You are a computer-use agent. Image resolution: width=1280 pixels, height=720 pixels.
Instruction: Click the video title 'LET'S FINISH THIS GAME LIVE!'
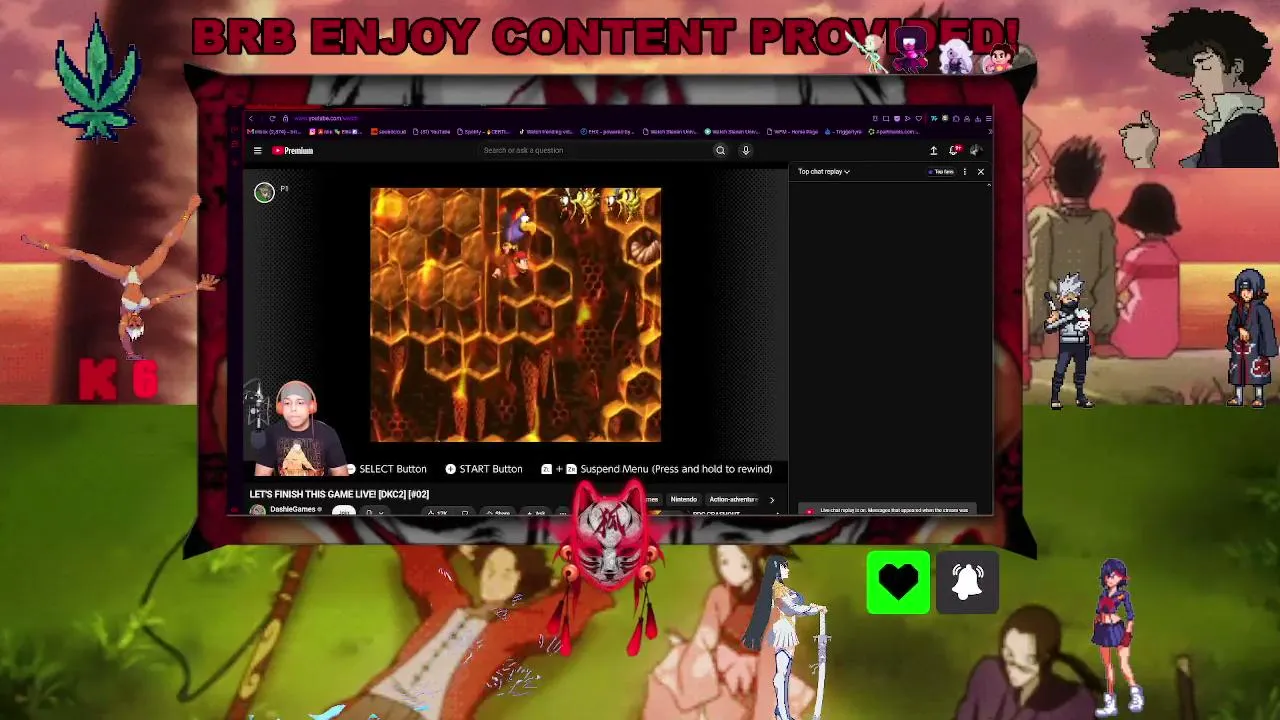coord(339,494)
